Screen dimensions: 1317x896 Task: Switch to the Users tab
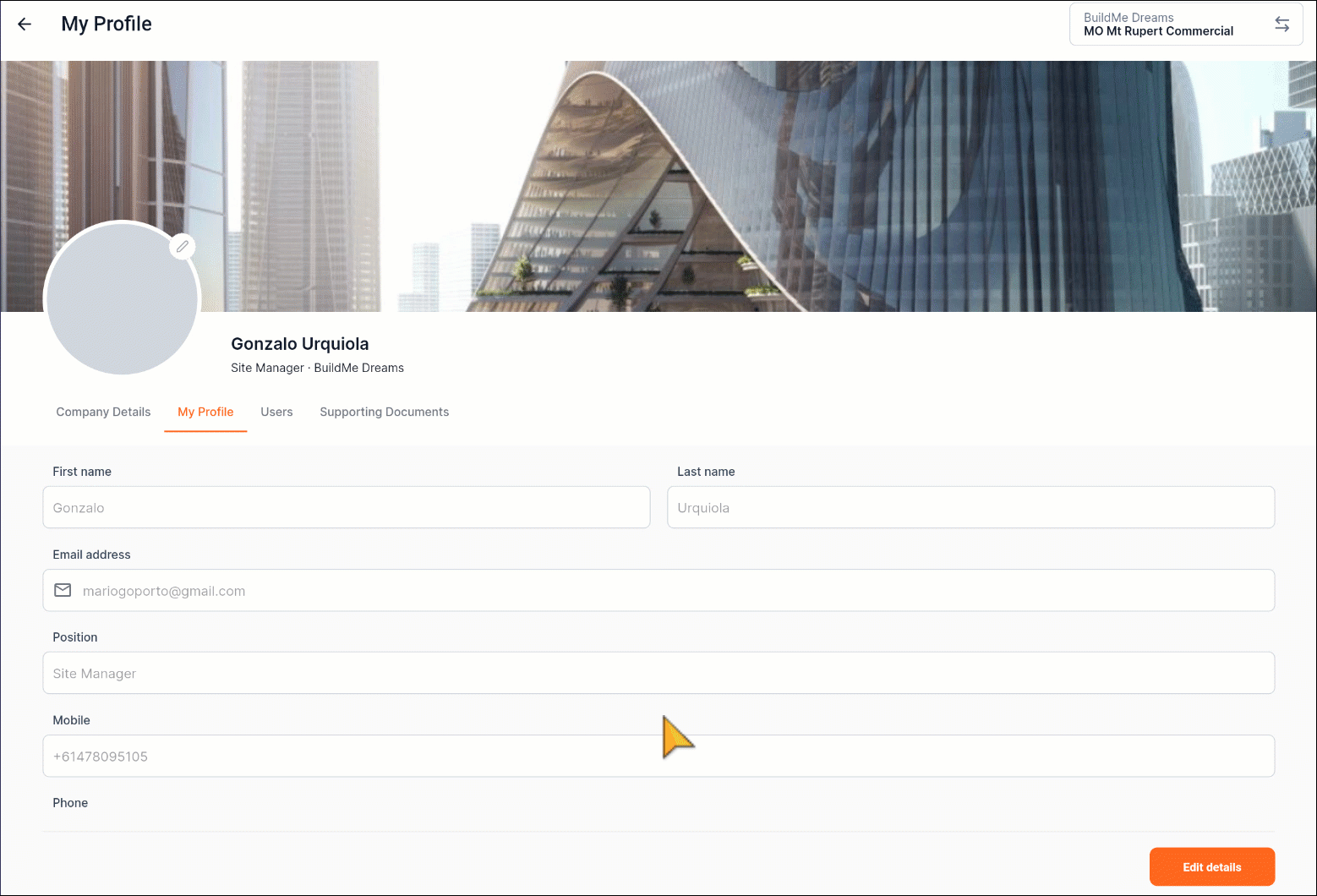tap(276, 412)
